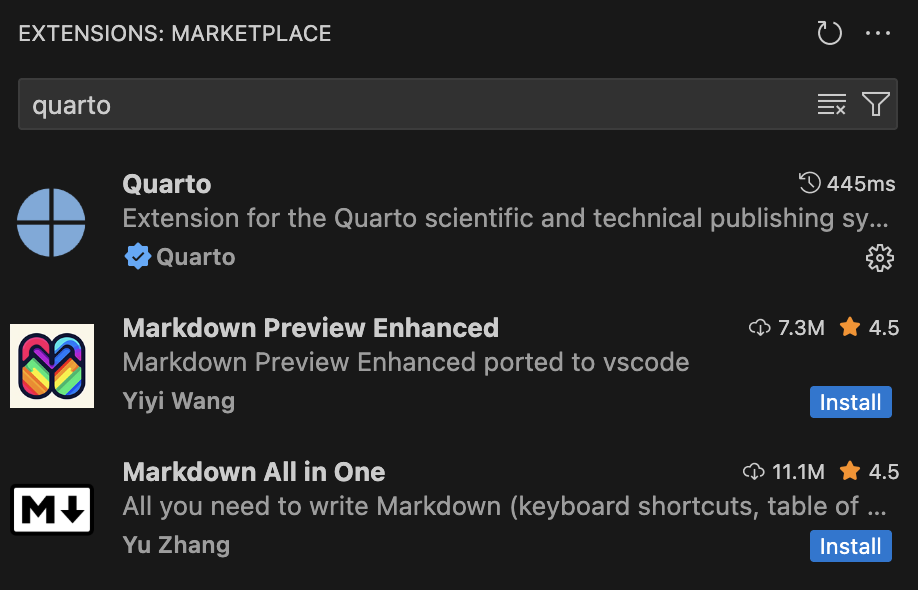Click the Quarto verified publisher badge
The height and width of the screenshot is (590, 918).
138,257
